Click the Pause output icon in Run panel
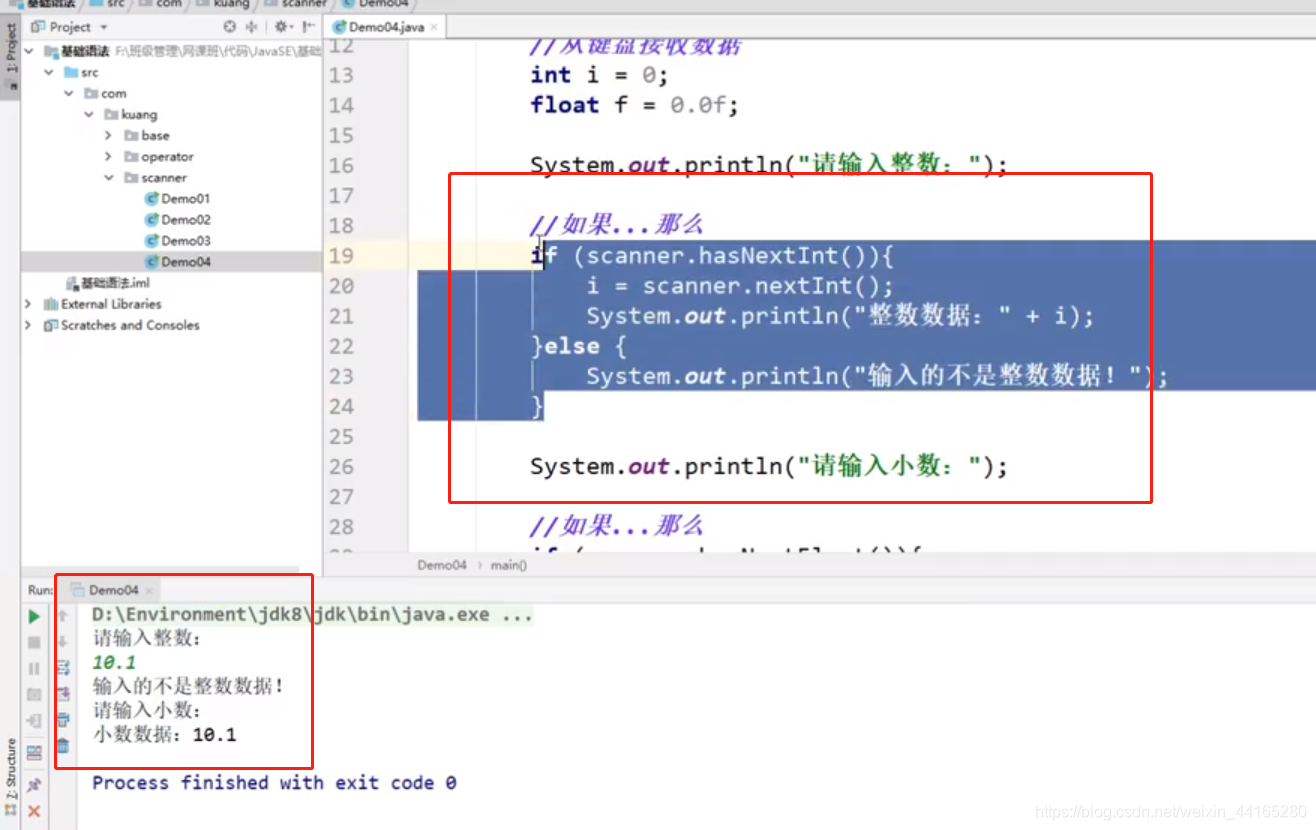Image resolution: width=1316 pixels, height=830 pixels. 34,669
